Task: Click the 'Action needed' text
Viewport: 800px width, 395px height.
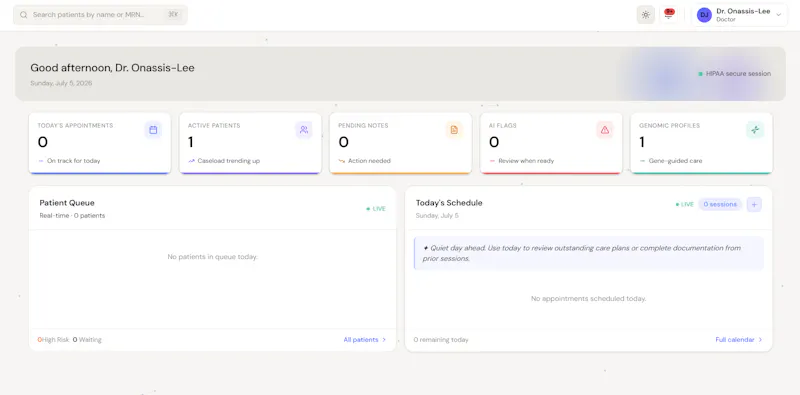Action: [x=369, y=161]
